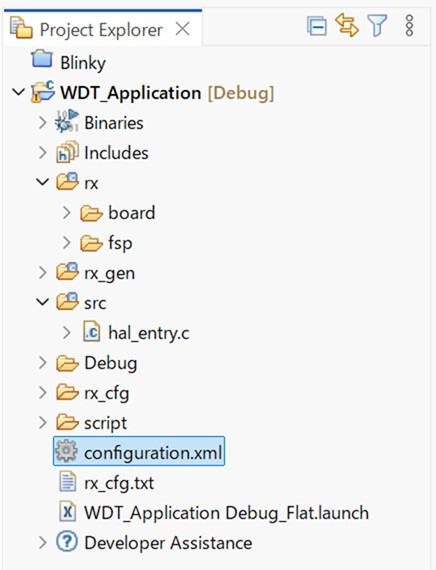Select the Includes label
This screenshot has width=436, height=570.
tap(116, 153)
